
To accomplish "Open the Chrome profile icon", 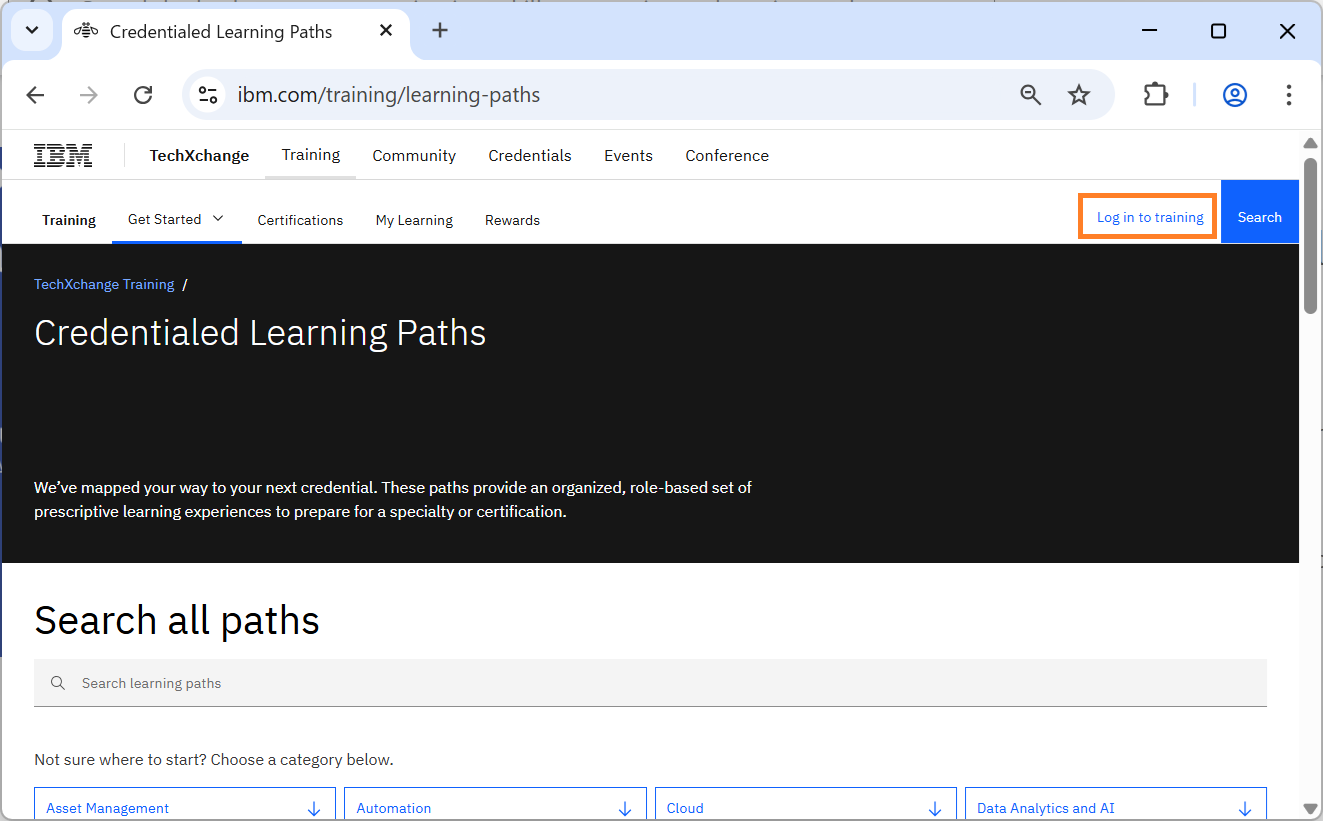I will (x=1235, y=95).
